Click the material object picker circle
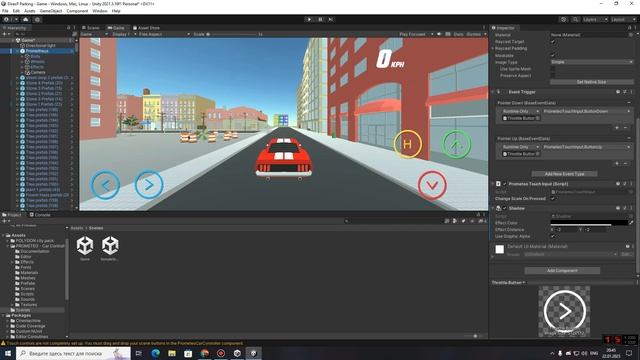Viewport: 640px width, 360px height. [x=631, y=35]
